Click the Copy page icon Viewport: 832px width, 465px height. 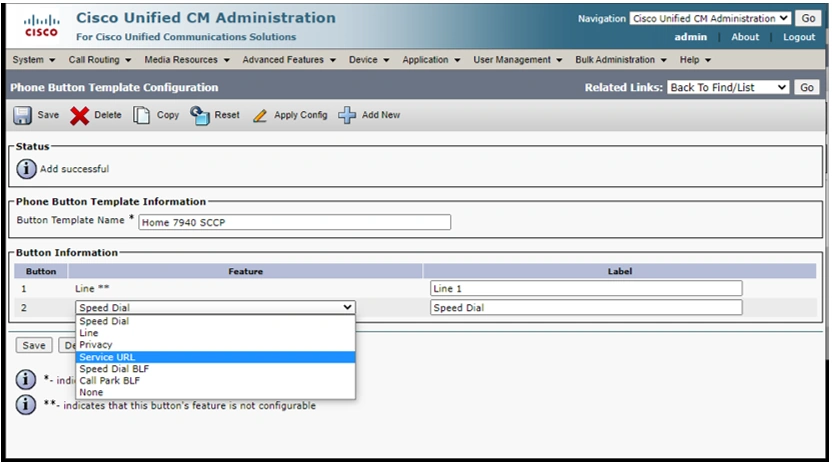141,115
